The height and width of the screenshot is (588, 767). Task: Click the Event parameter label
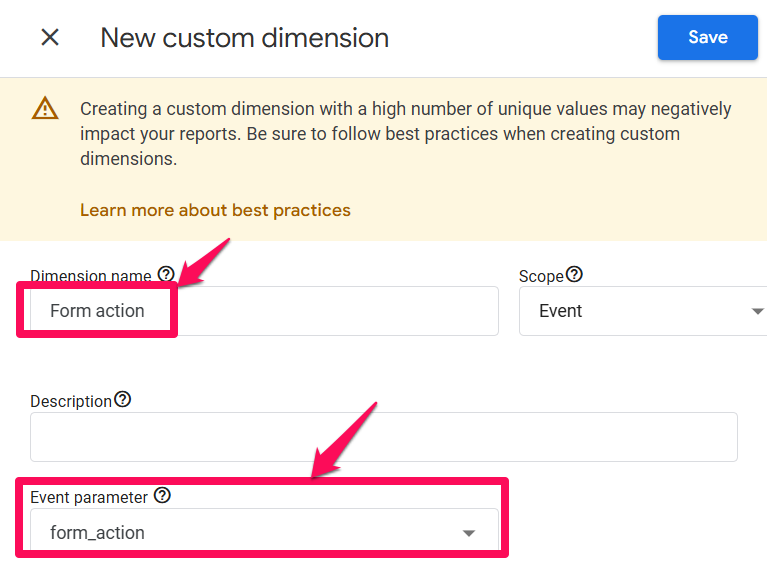pyautogui.click(x=89, y=498)
